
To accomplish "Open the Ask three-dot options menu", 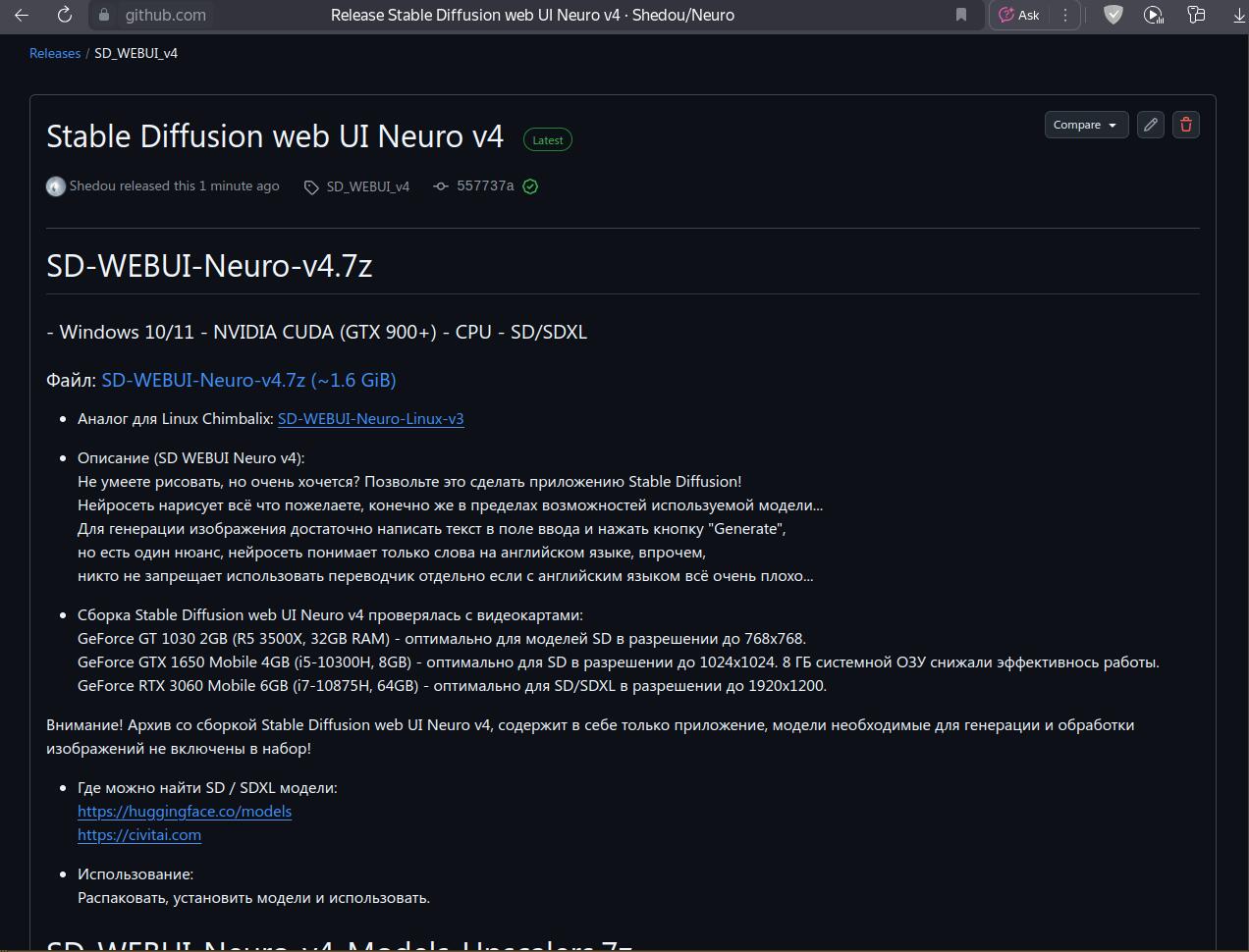I will coord(1064,15).
